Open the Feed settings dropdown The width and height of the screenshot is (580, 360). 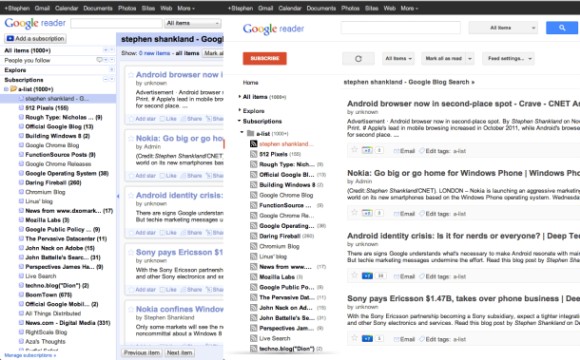pos(509,58)
